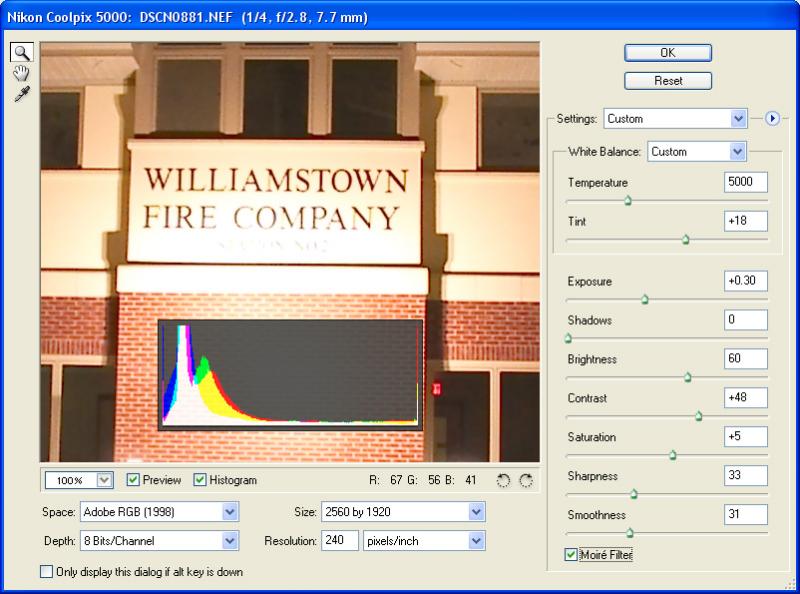The height and width of the screenshot is (594, 800).
Task: Open the Depth 8 Bits/Channel dropdown
Action: 159,541
